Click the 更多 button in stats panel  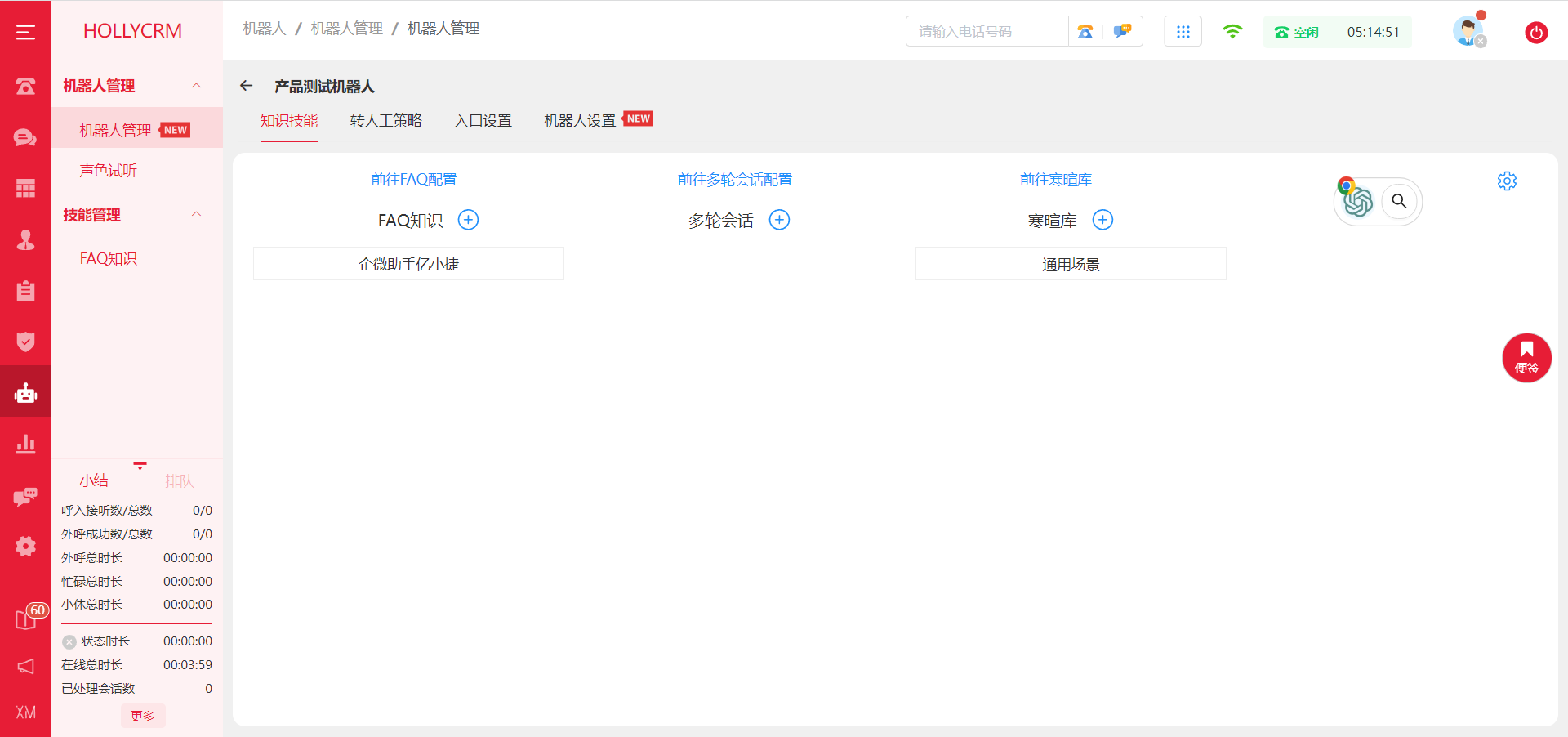click(x=143, y=716)
